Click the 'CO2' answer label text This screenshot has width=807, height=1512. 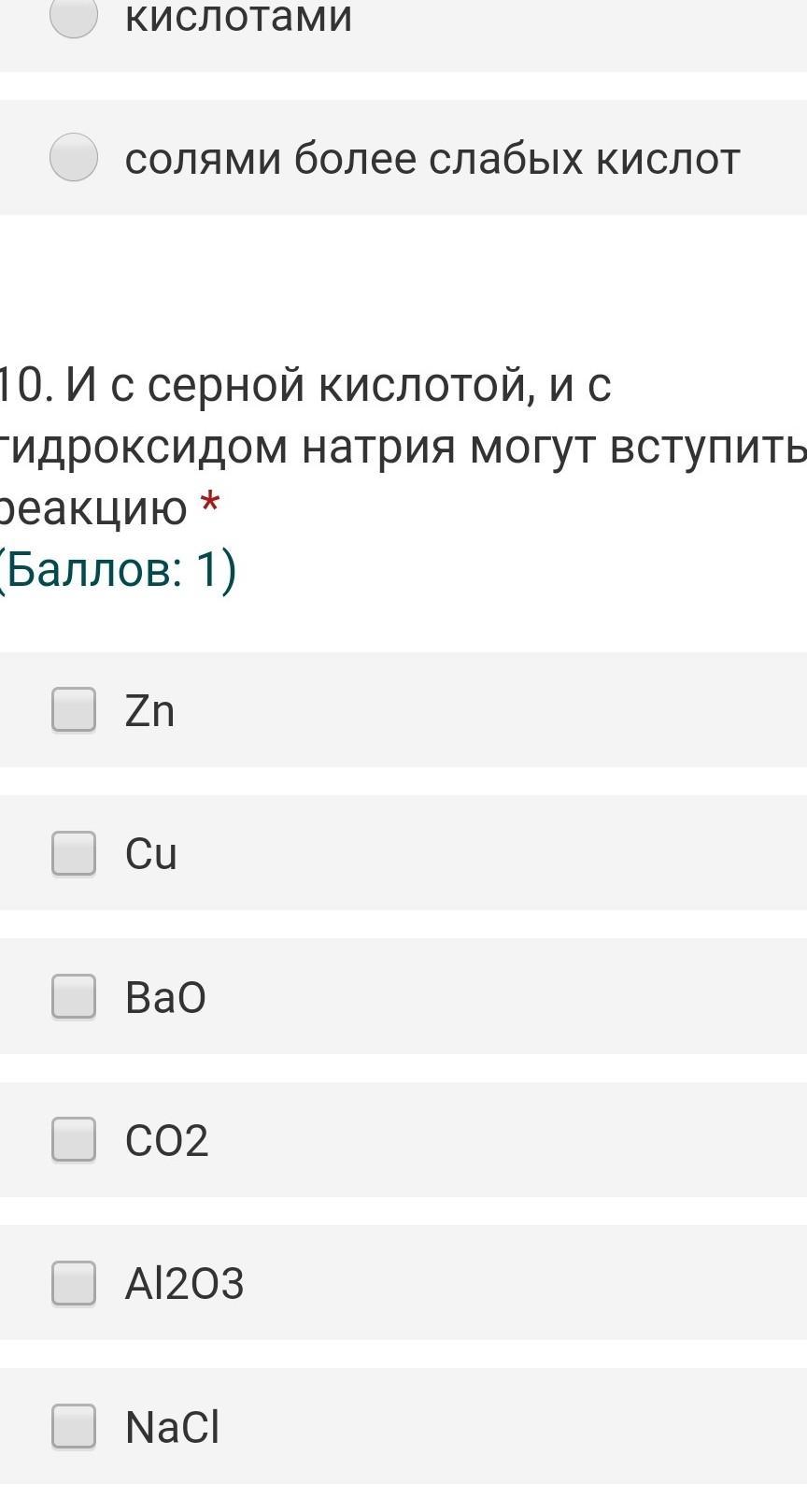(x=166, y=1140)
